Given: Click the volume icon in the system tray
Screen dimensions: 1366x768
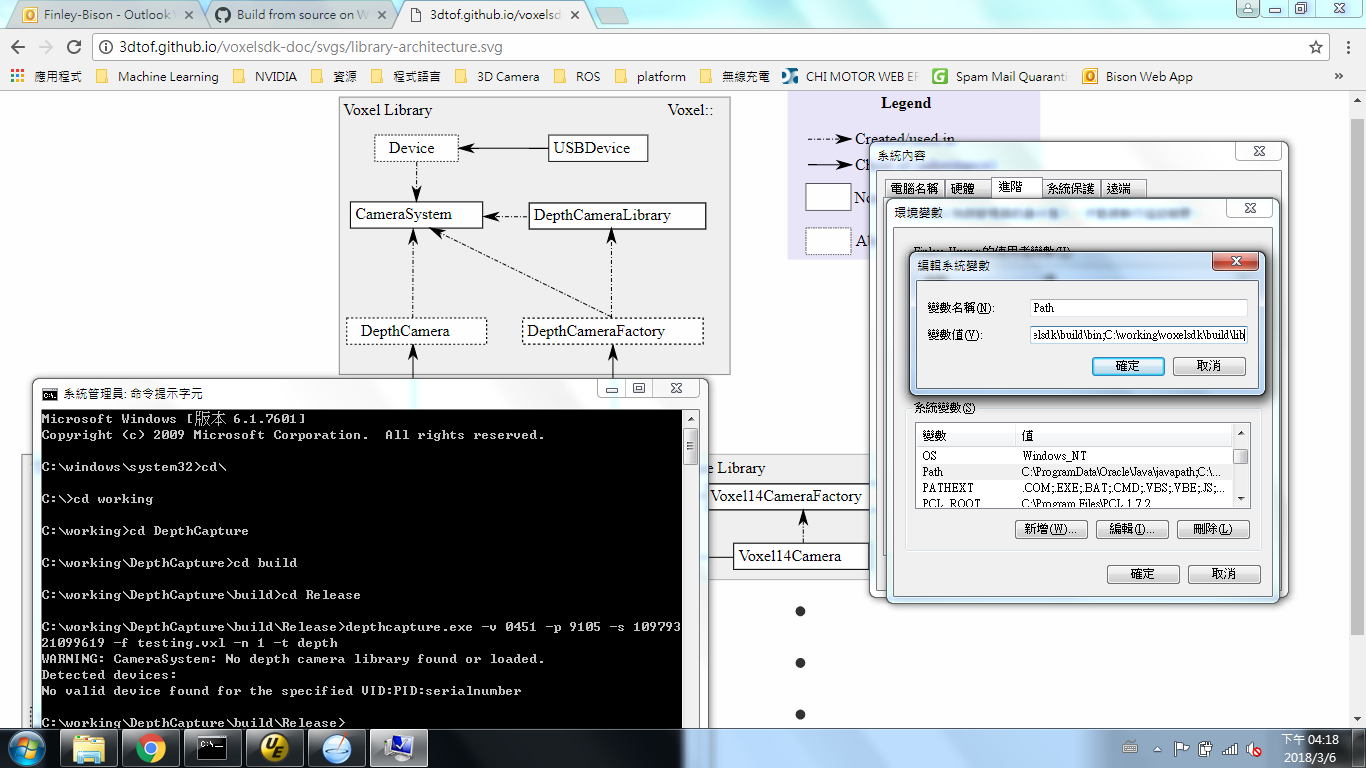Looking at the screenshot, I should point(1254,748).
